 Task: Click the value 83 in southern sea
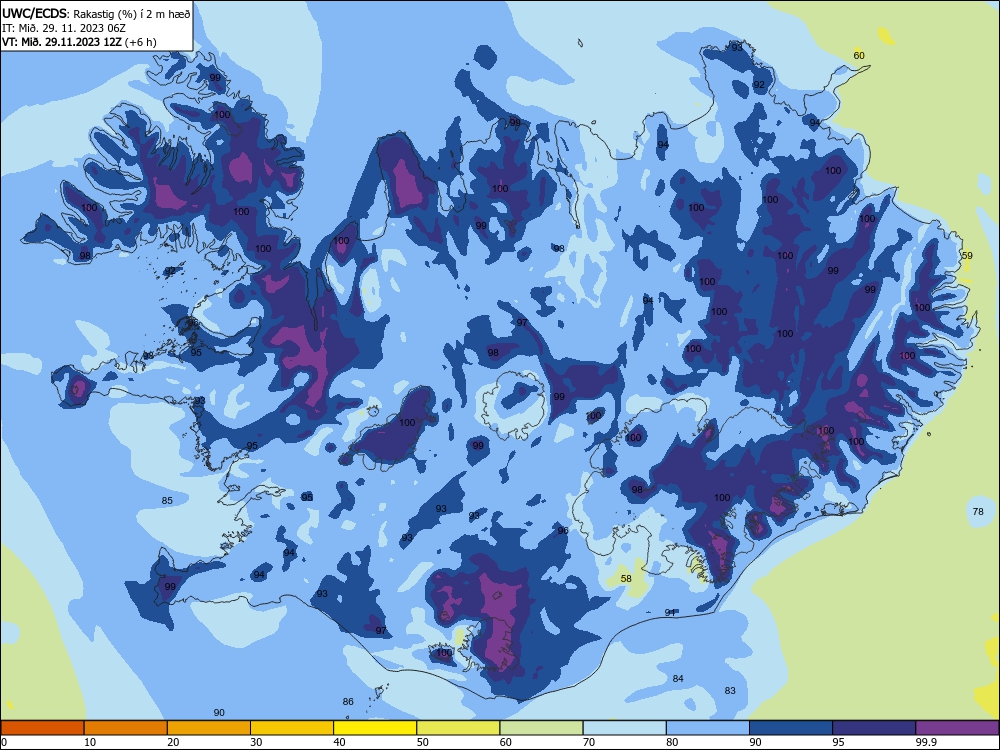pyautogui.click(x=730, y=691)
